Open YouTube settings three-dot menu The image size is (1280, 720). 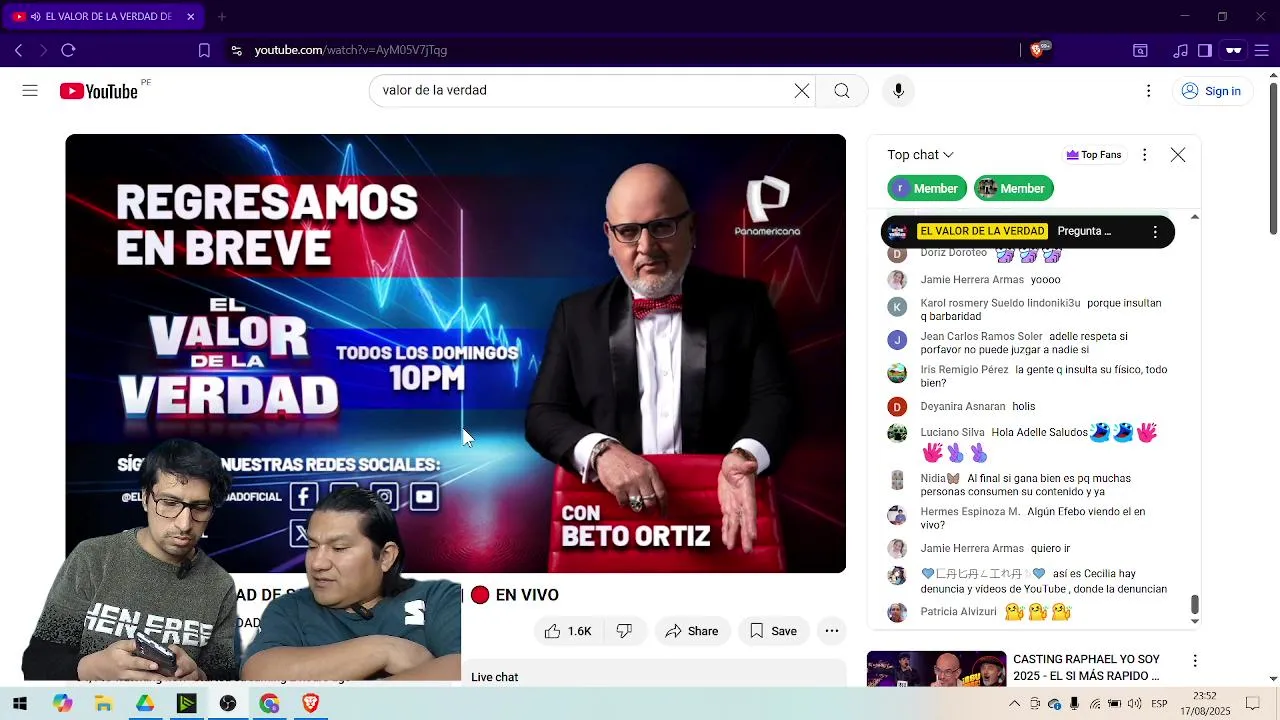[1148, 91]
